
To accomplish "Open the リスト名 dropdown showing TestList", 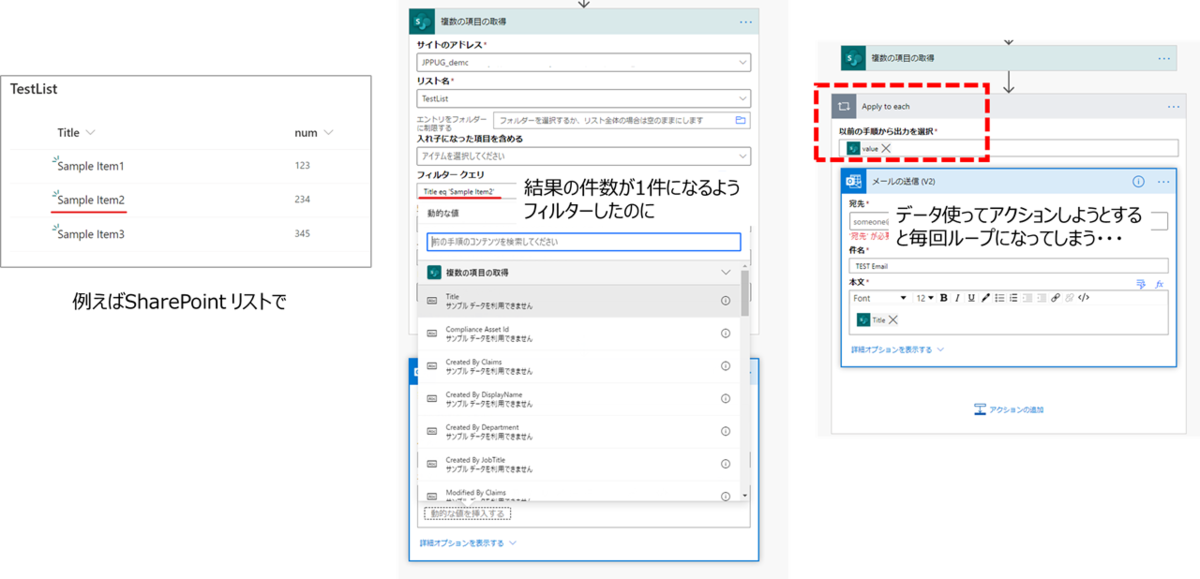I will pyautogui.click(x=742, y=96).
